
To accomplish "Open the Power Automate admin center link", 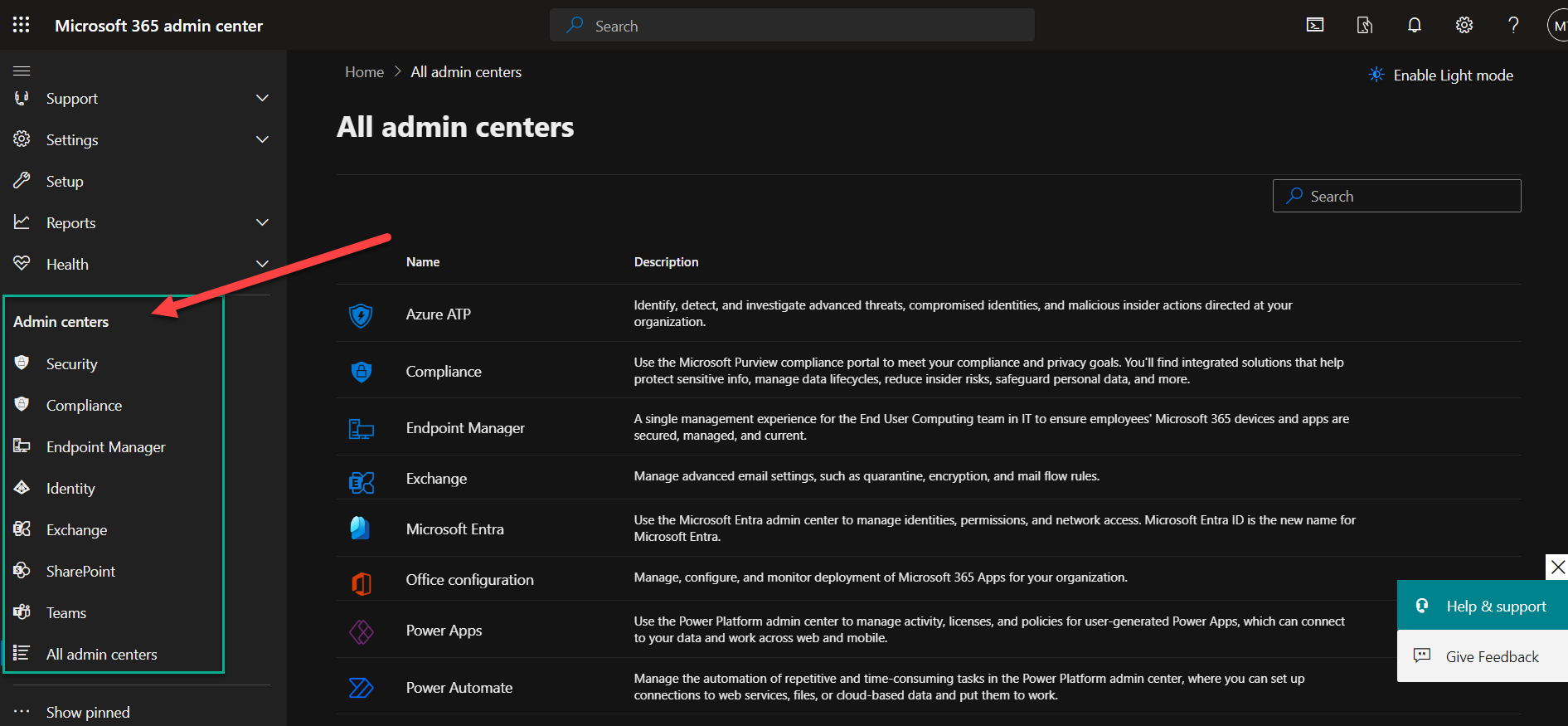I will pyautogui.click(x=459, y=688).
